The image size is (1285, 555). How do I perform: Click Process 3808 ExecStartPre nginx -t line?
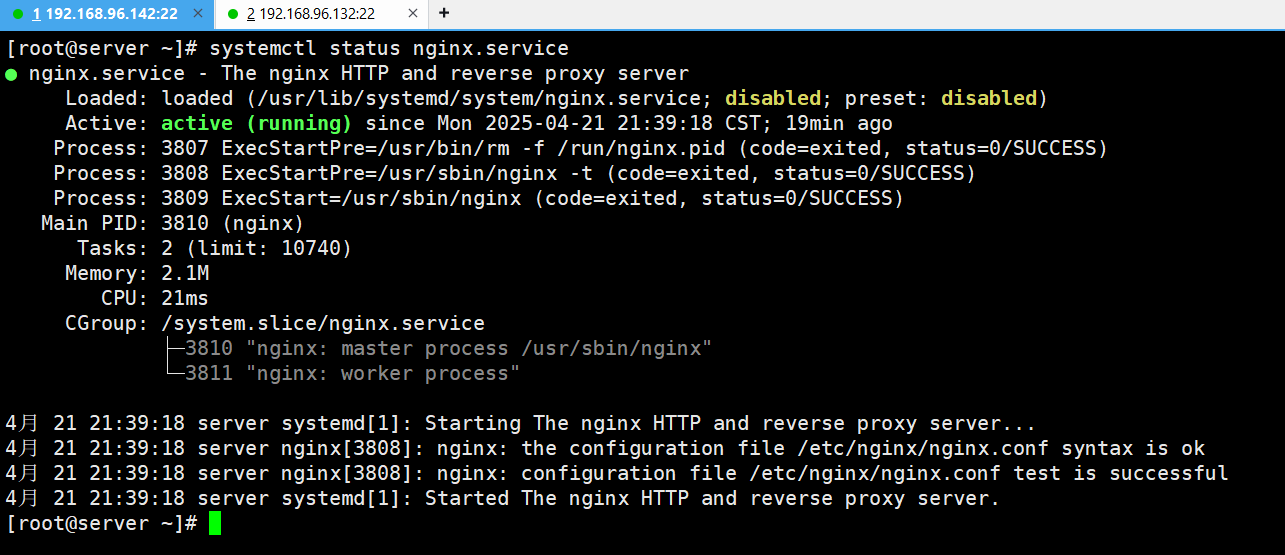[x=515, y=173]
